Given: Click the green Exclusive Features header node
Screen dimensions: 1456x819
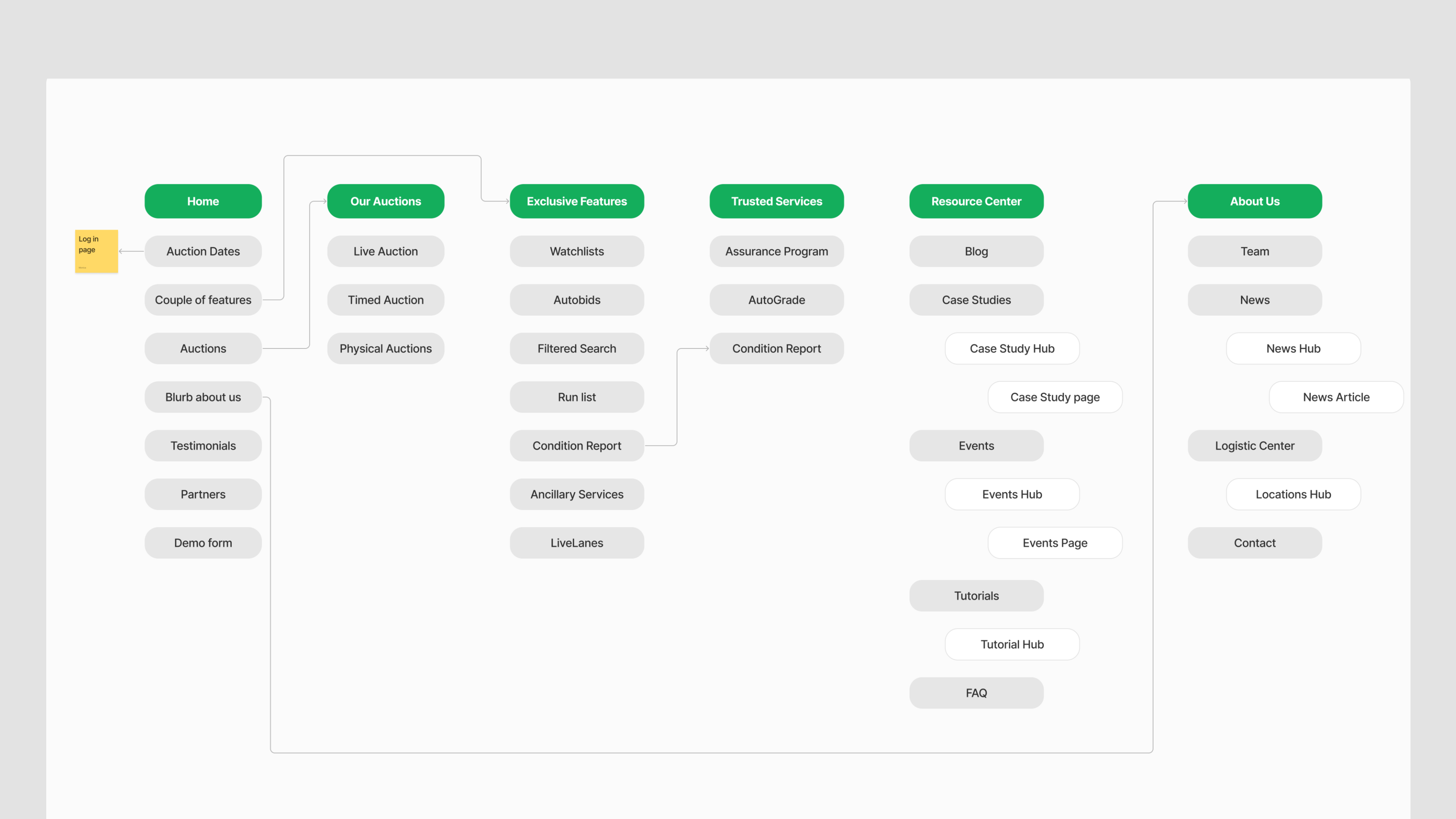Looking at the screenshot, I should [577, 201].
